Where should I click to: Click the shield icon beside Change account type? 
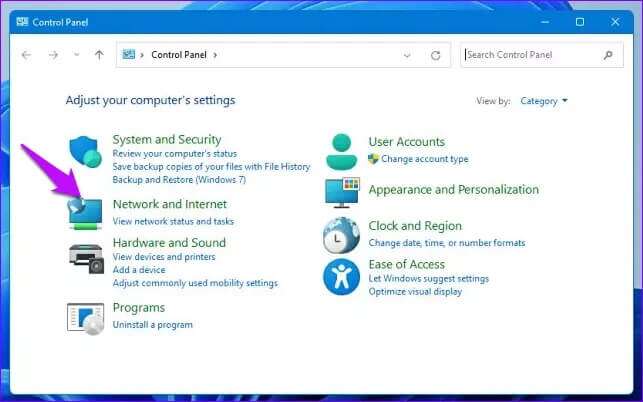(373, 159)
